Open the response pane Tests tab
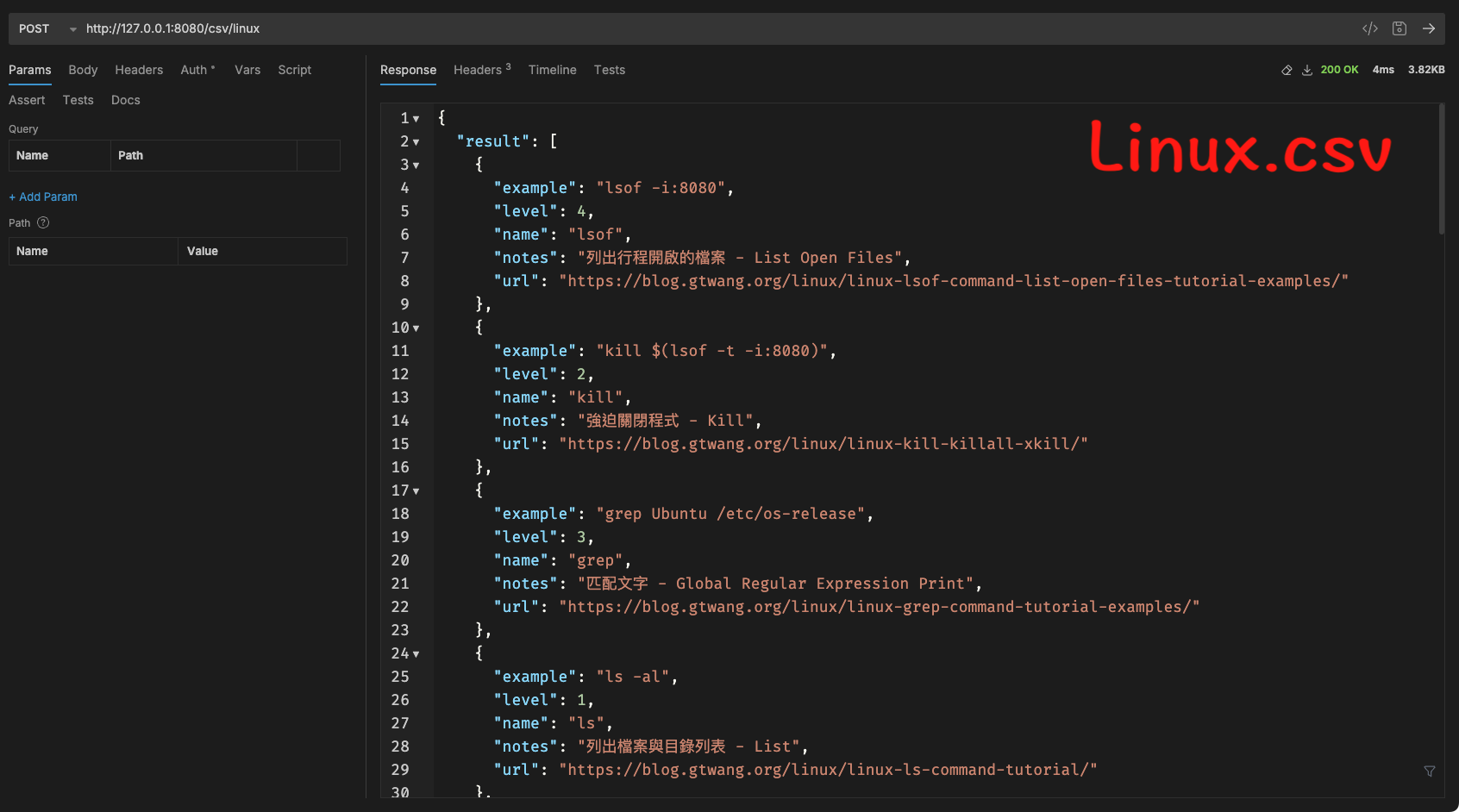The image size is (1459, 812). tap(609, 70)
